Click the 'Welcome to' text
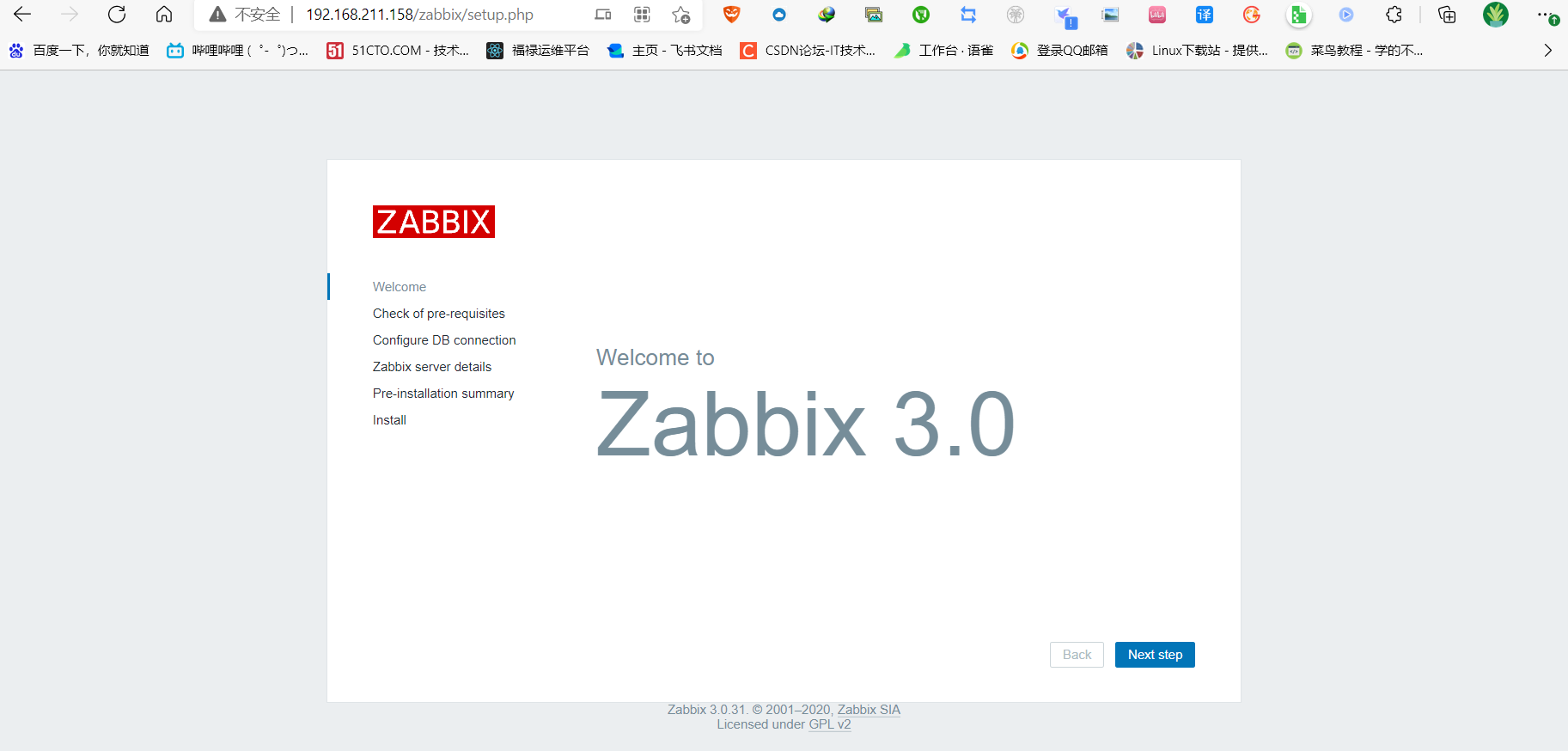1568x751 pixels. click(656, 357)
